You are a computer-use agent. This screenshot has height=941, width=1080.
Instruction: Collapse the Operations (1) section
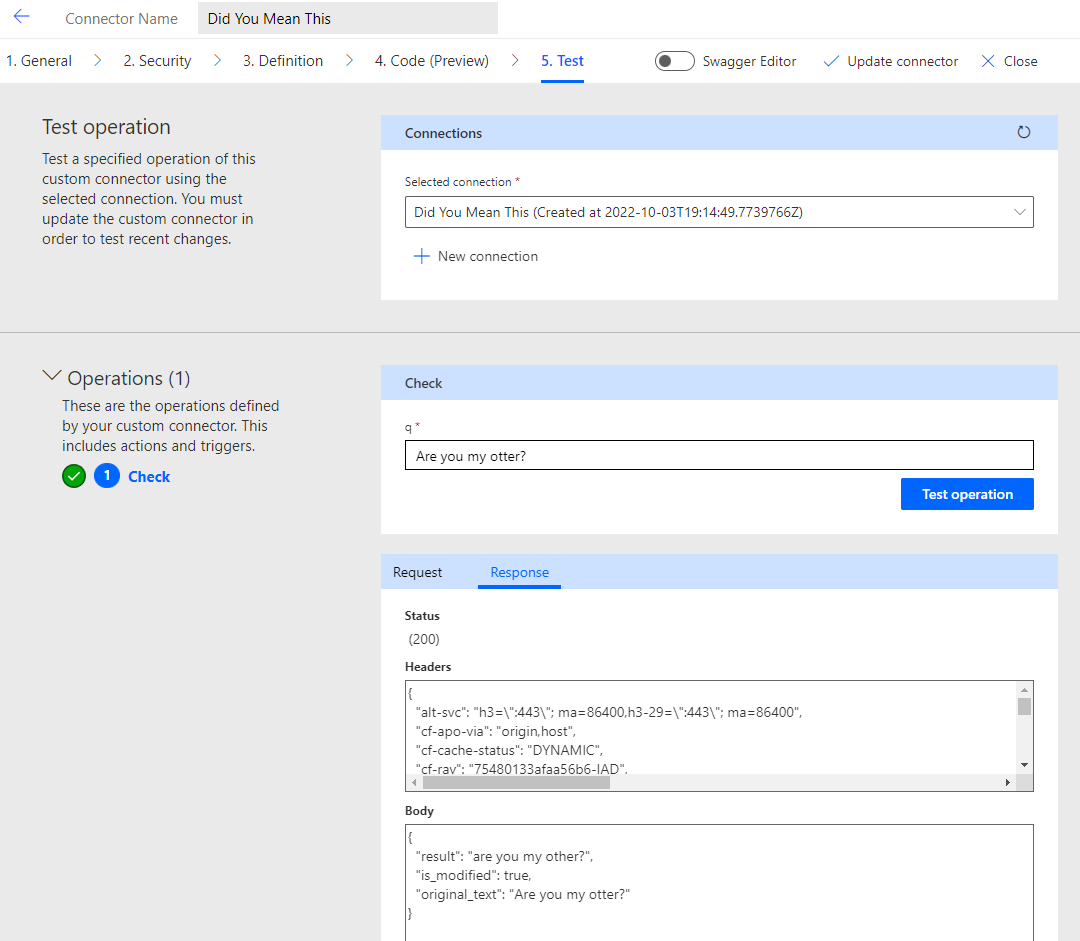point(52,376)
